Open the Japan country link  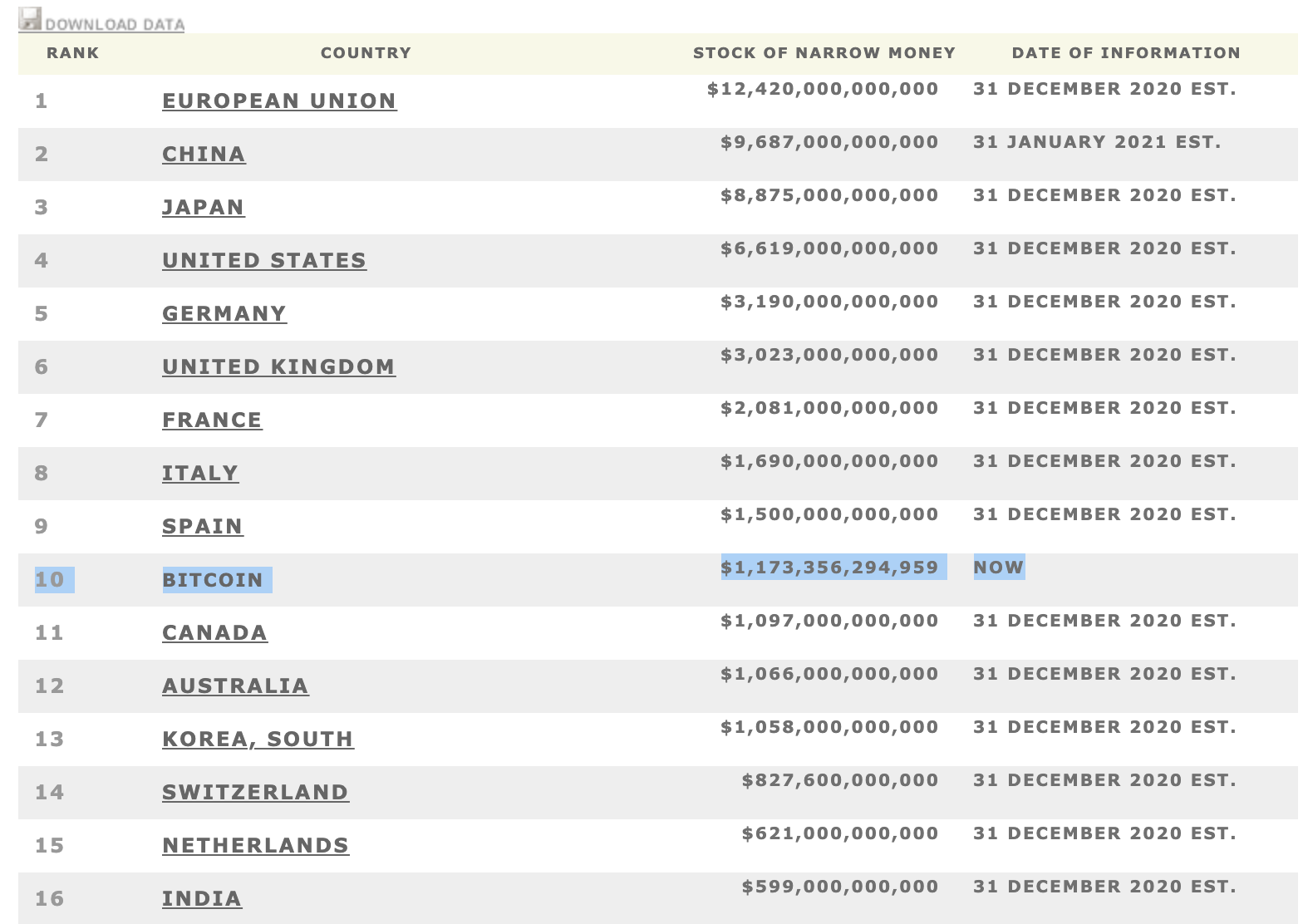tap(204, 207)
